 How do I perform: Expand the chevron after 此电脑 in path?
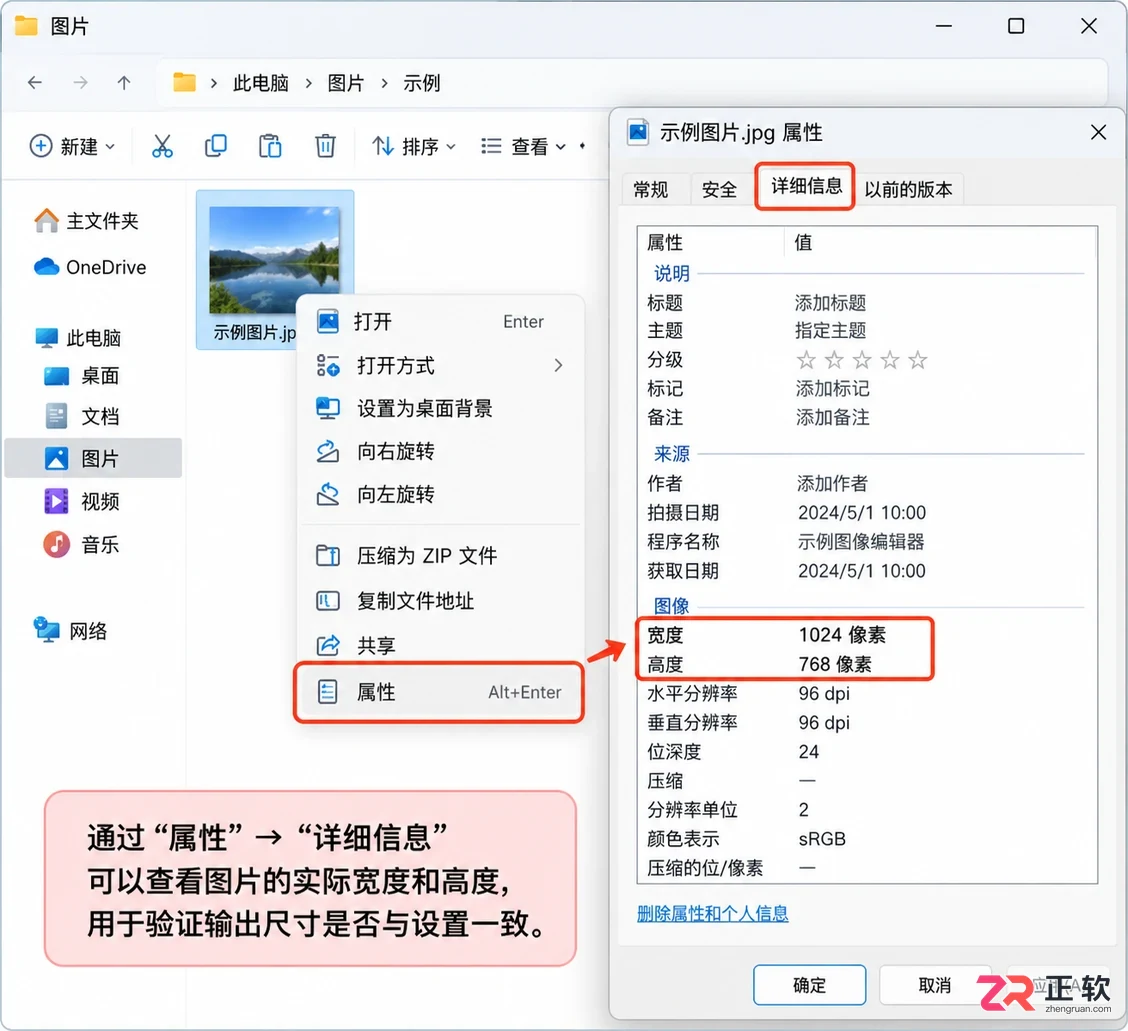pyautogui.click(x=309, y=83)
